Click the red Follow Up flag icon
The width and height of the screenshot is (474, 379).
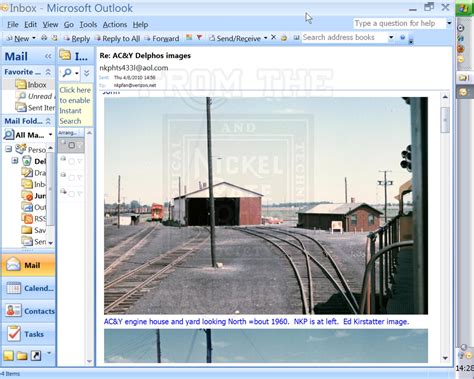point(199,37)
